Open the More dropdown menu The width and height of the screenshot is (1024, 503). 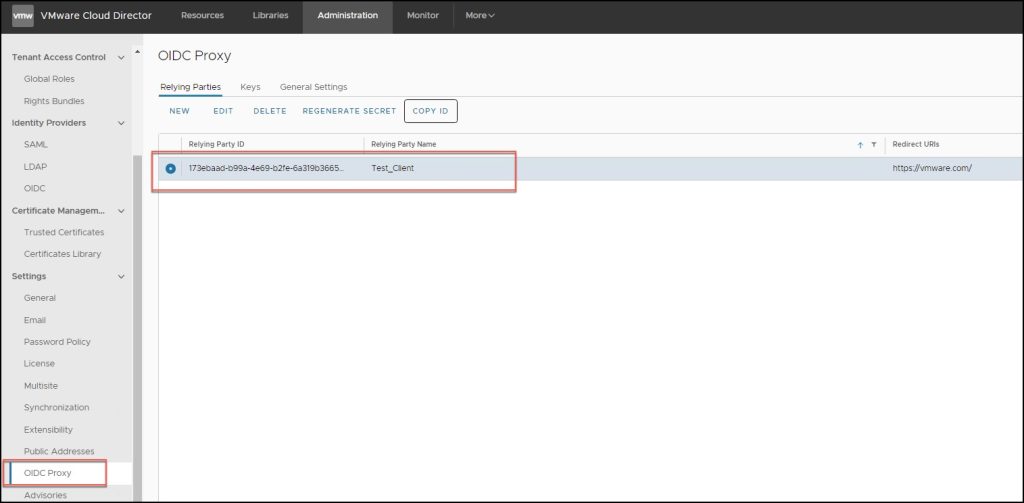(x=480, y=15)
